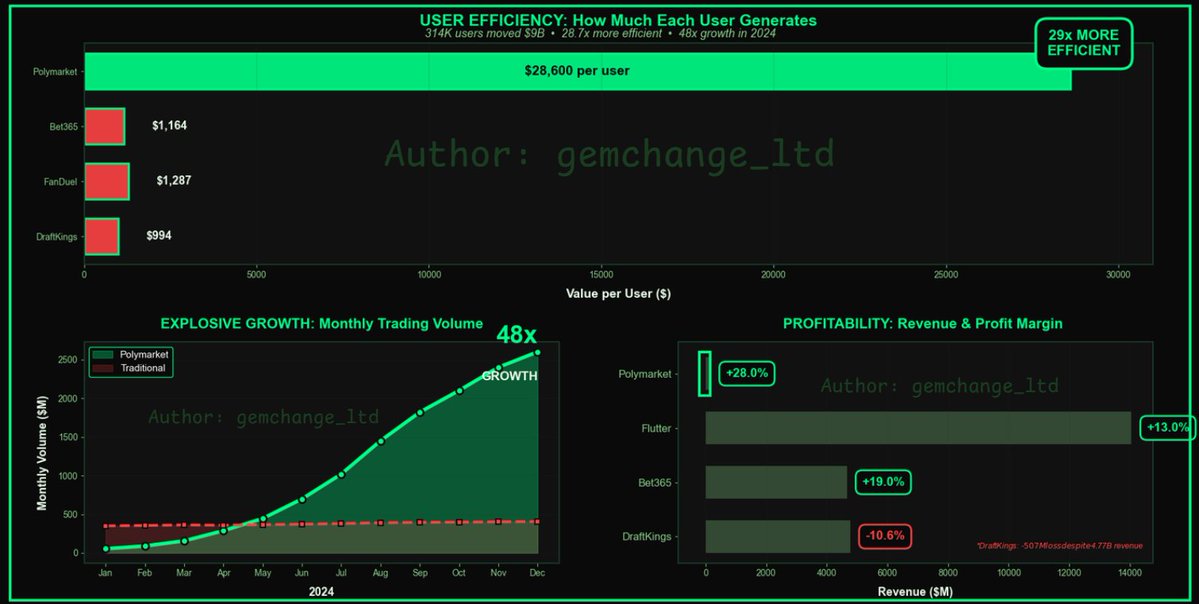Click the September Polymarket data point

tap(420, 413)
